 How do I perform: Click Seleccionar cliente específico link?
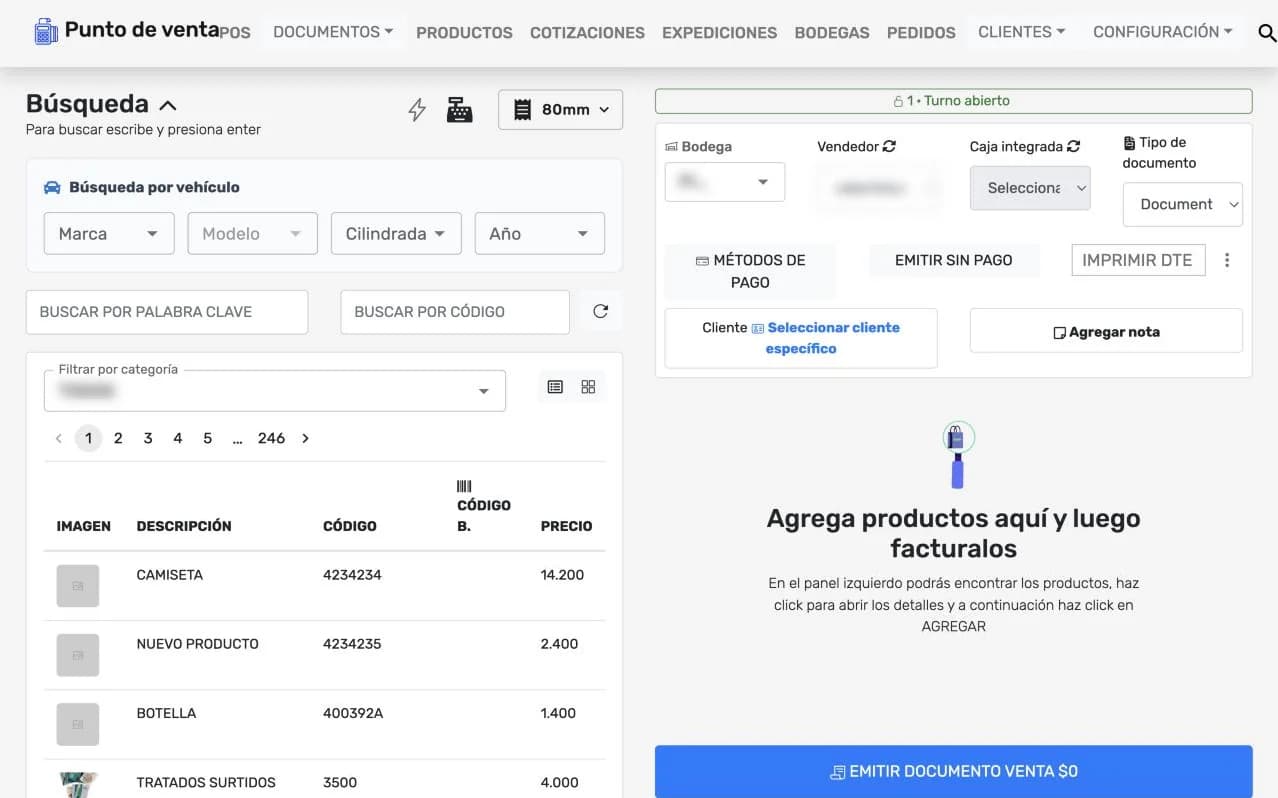coord(833,338)
